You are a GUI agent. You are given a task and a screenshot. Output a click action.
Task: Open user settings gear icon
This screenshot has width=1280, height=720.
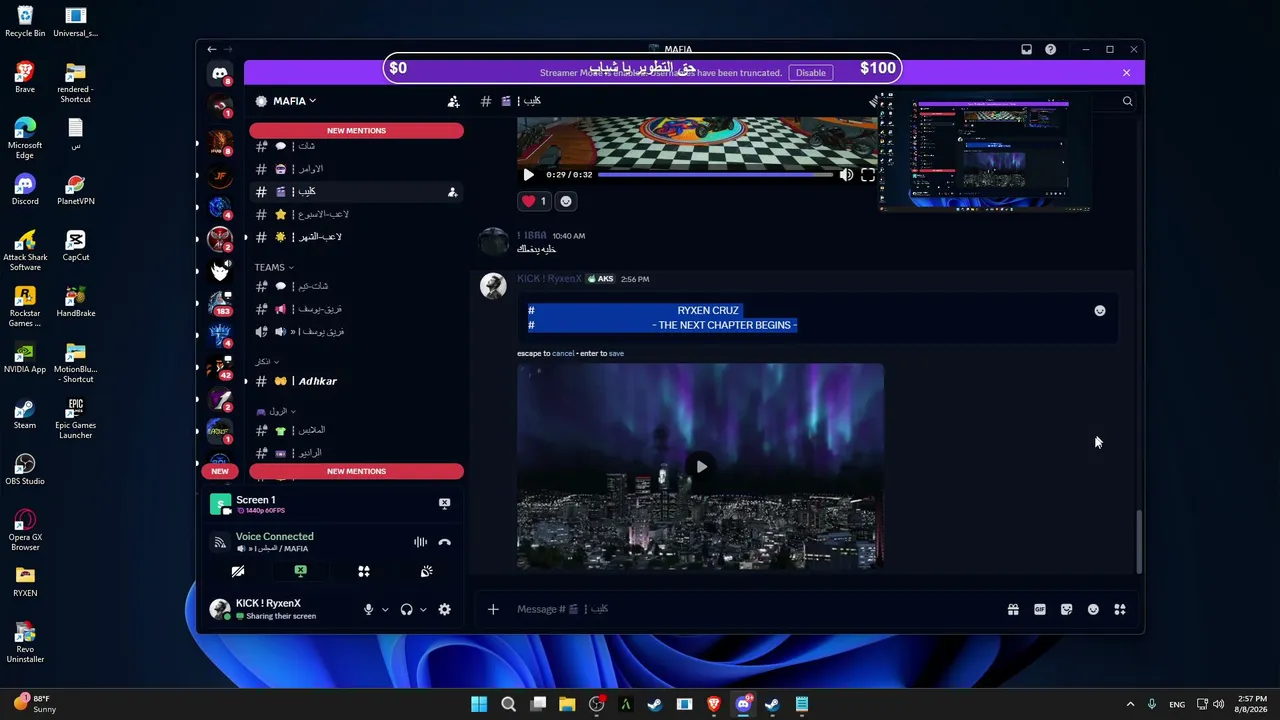(x=444, y=609)
